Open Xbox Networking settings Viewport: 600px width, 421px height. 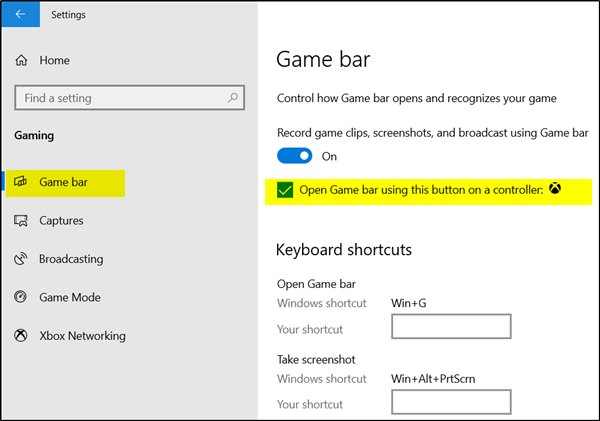[82, 335]
